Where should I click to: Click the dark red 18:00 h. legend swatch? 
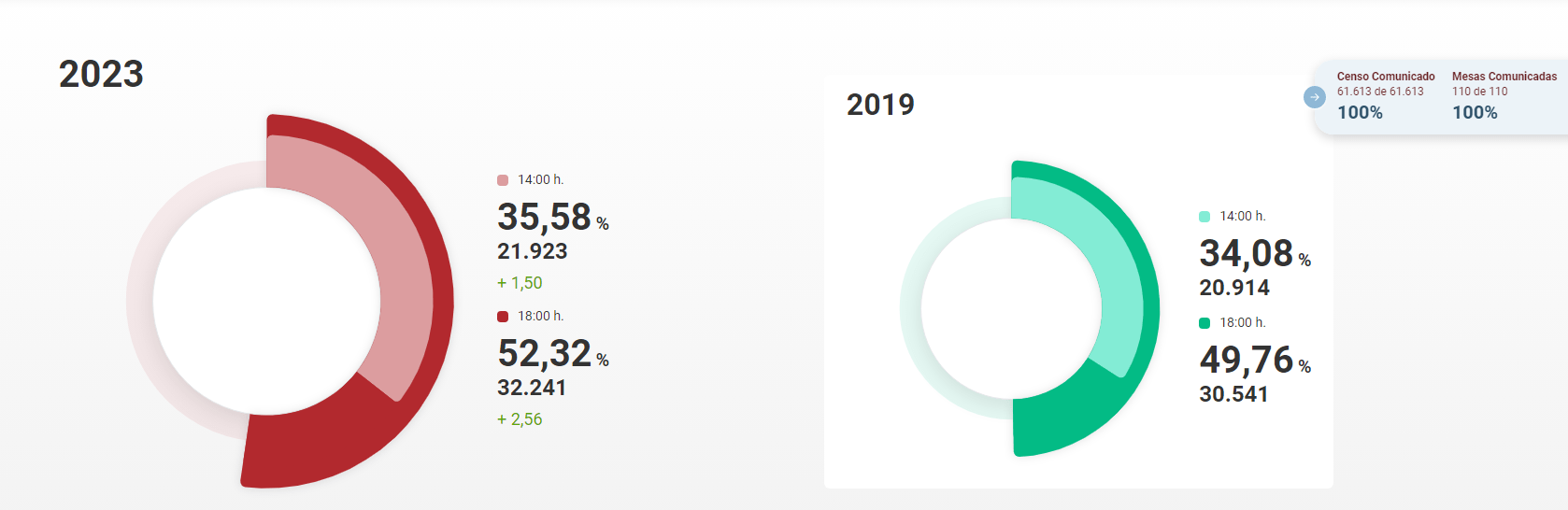point(503,317)
